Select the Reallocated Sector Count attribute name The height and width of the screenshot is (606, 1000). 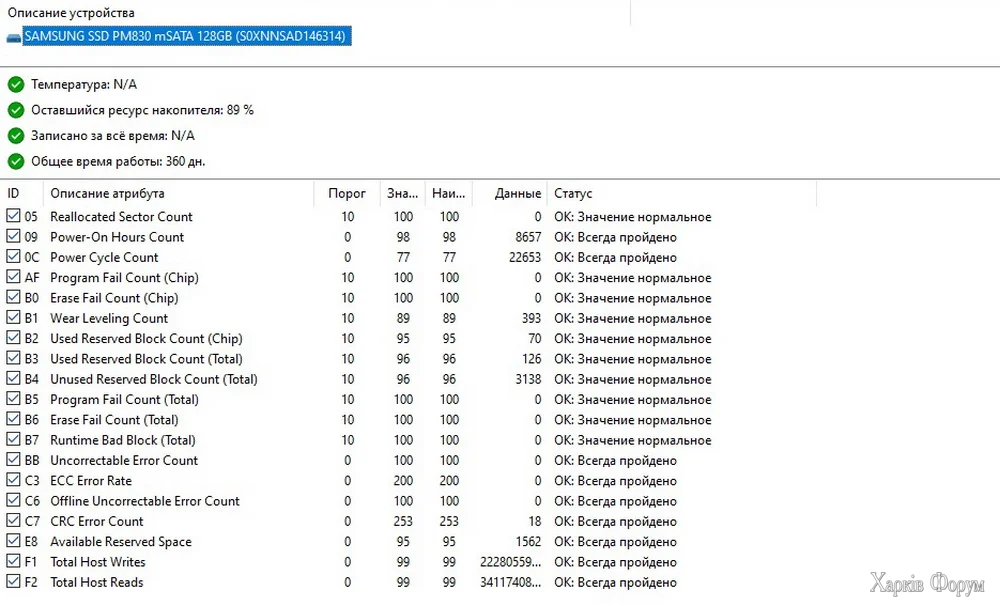coord(121,216)
